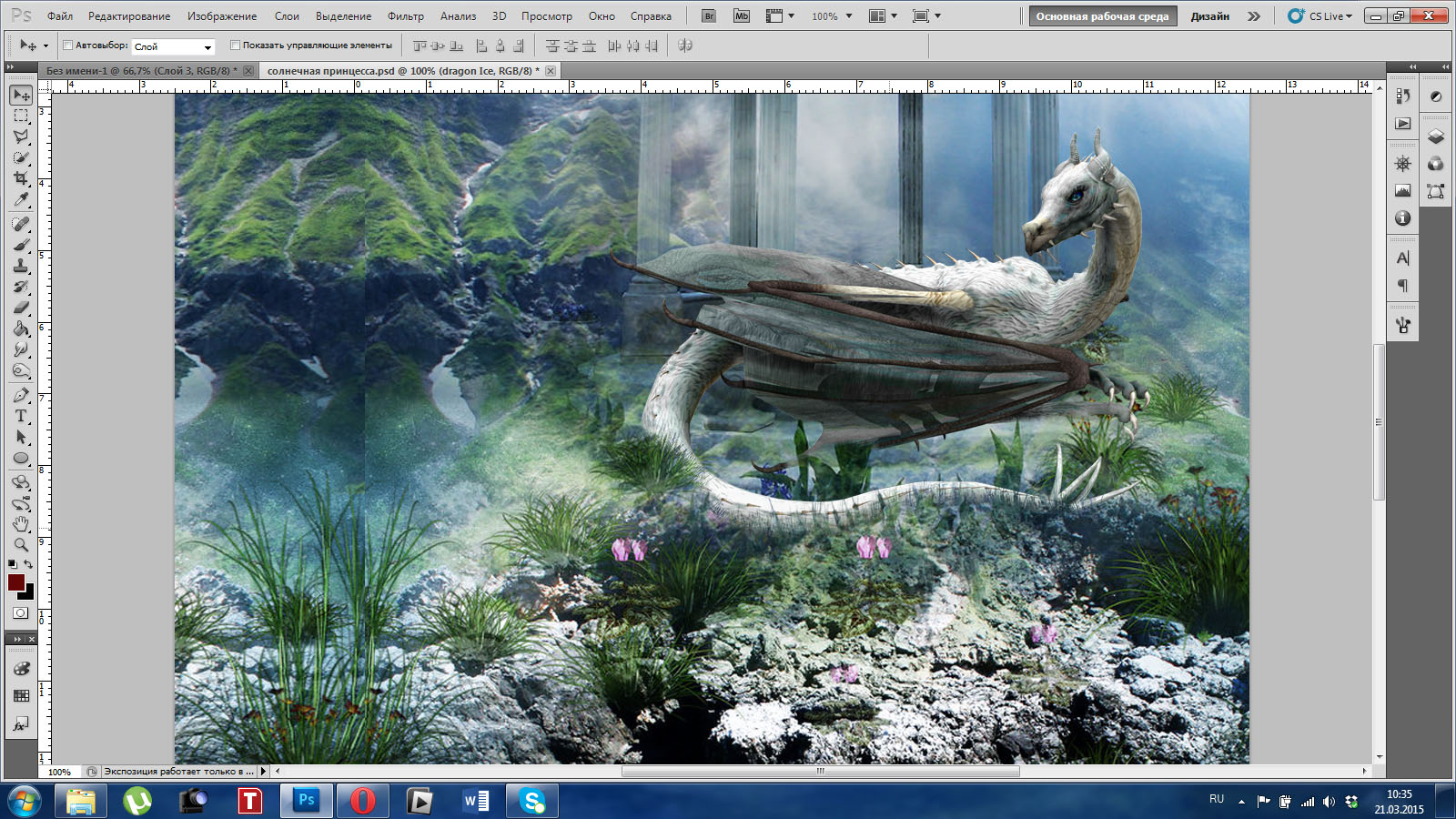Viewport: 1456px width, 819px height.
Task: Enable the Автовыбор checkbox
Action: point(68,45)
